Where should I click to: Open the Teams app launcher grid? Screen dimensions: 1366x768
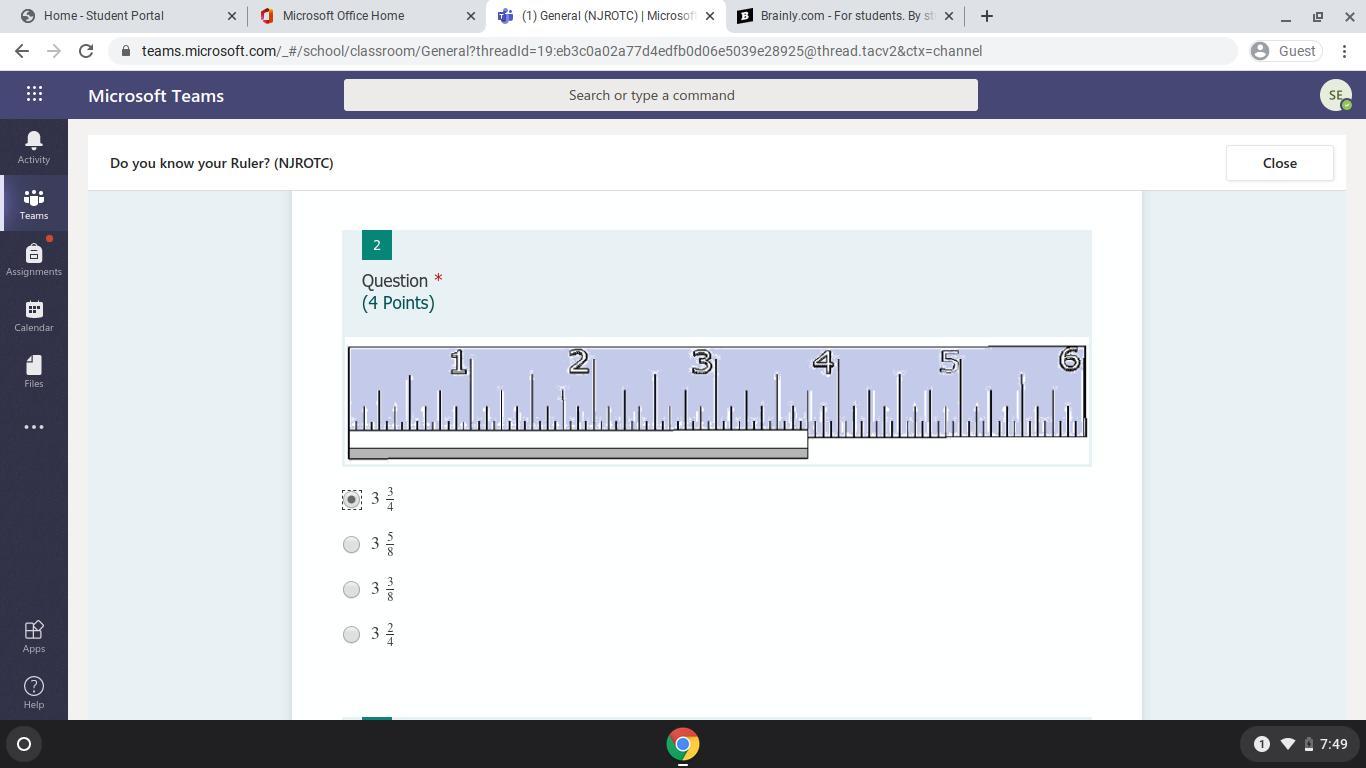click(34, 94)
